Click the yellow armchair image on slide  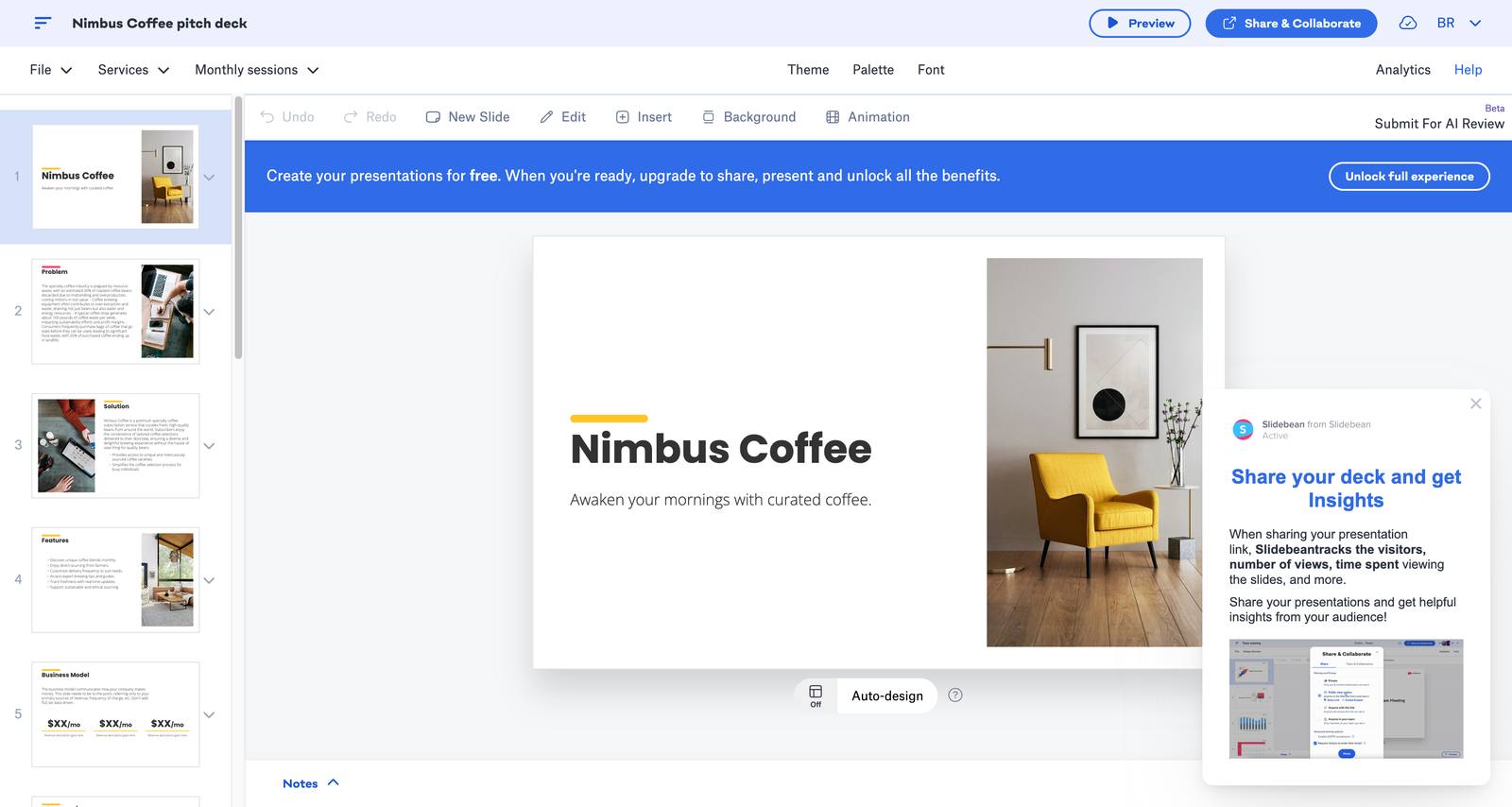1094,453
